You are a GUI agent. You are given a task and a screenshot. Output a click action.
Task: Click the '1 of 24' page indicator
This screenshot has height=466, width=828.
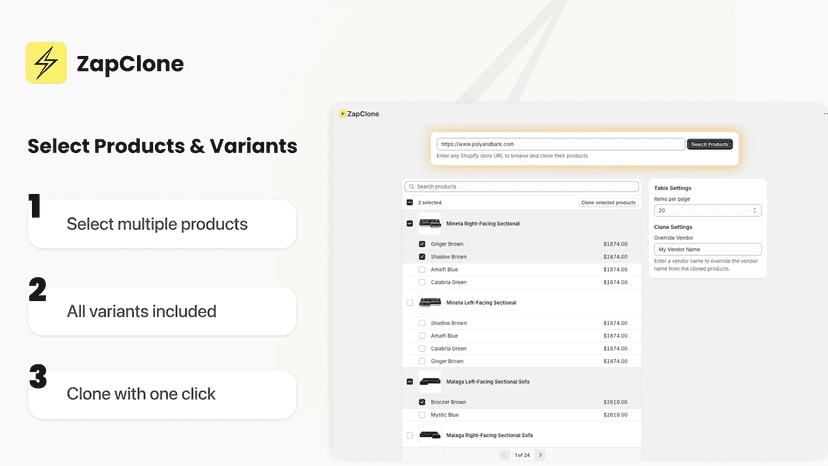(x=522, y=455)
